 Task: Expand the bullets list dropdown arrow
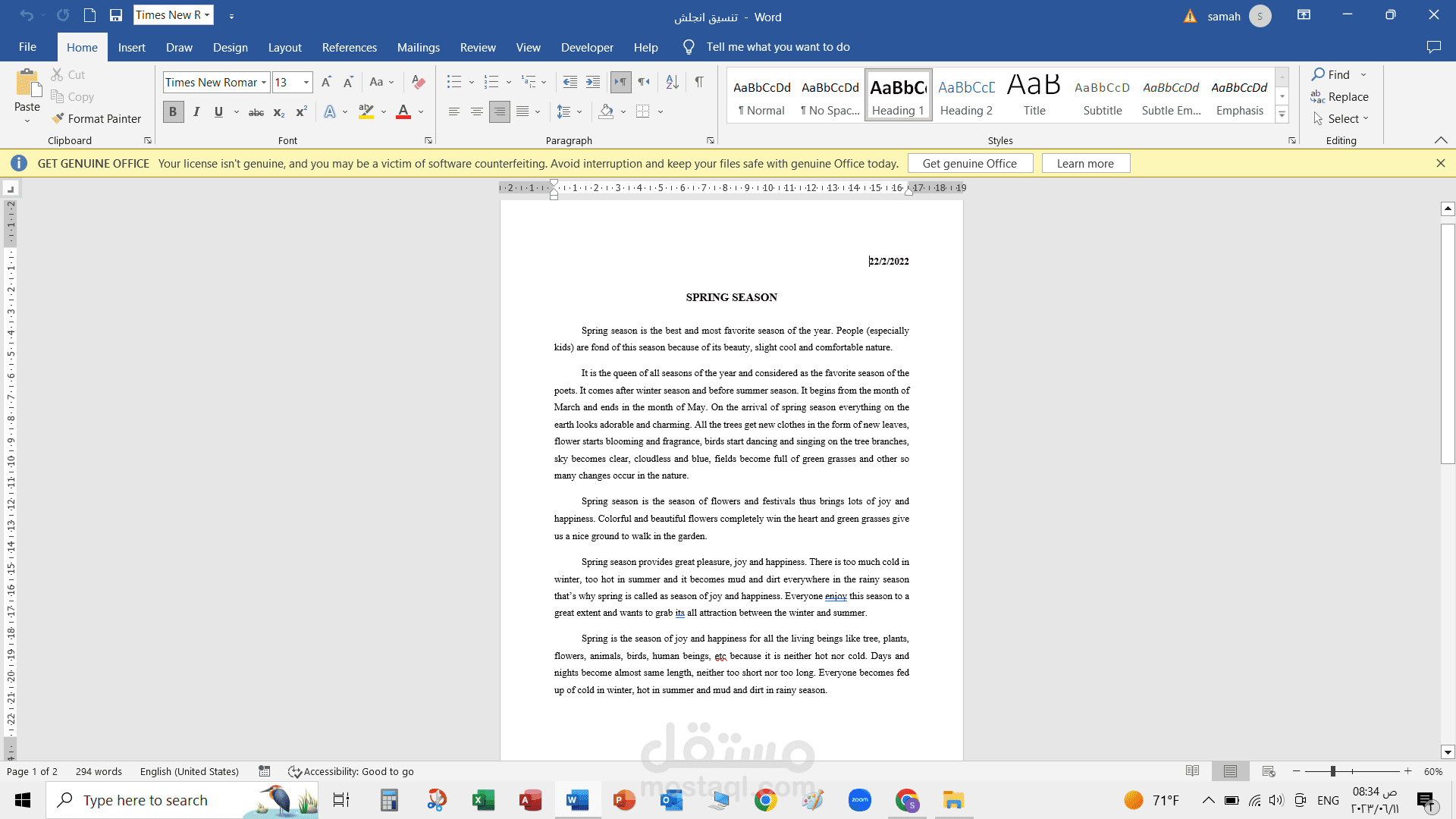[x=472, y=82]
